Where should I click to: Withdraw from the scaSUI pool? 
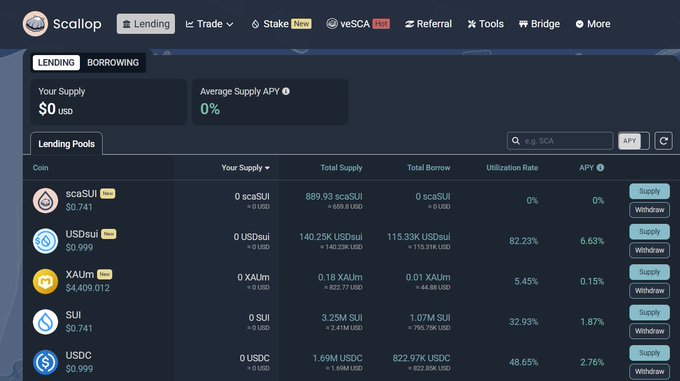click(x=649, y=210)
